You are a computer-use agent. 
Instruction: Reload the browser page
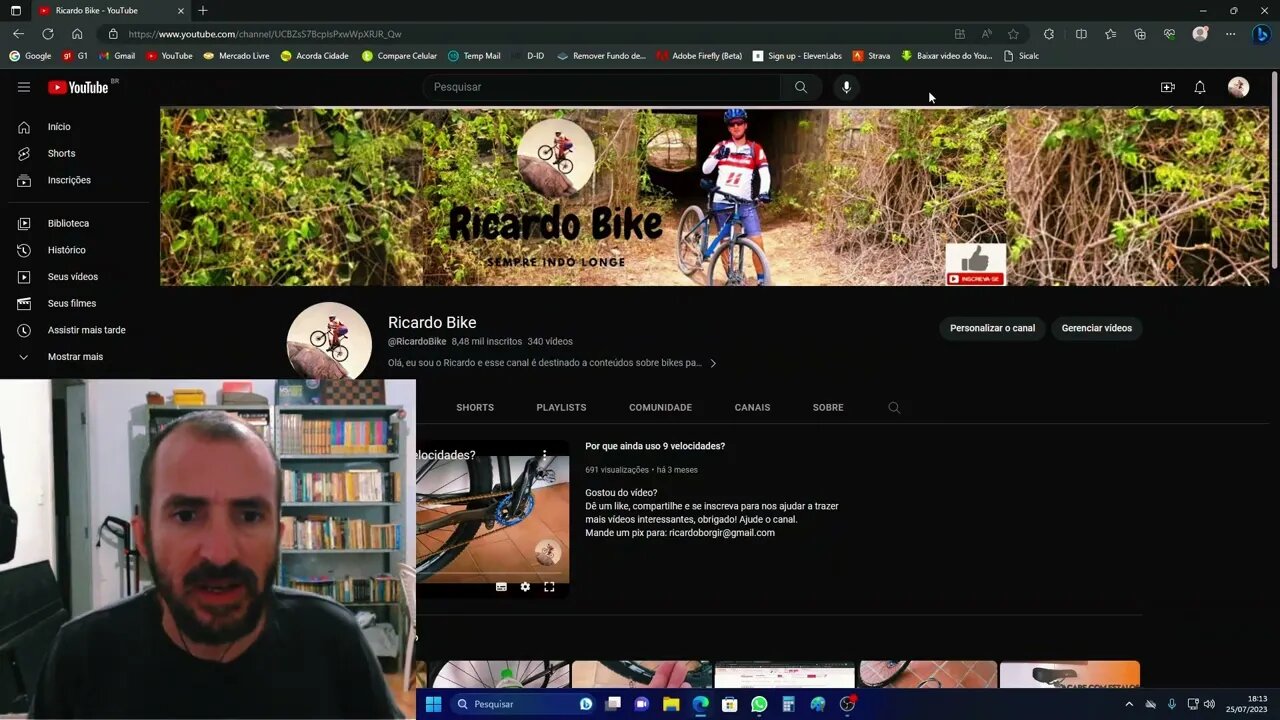click(47, 33)
